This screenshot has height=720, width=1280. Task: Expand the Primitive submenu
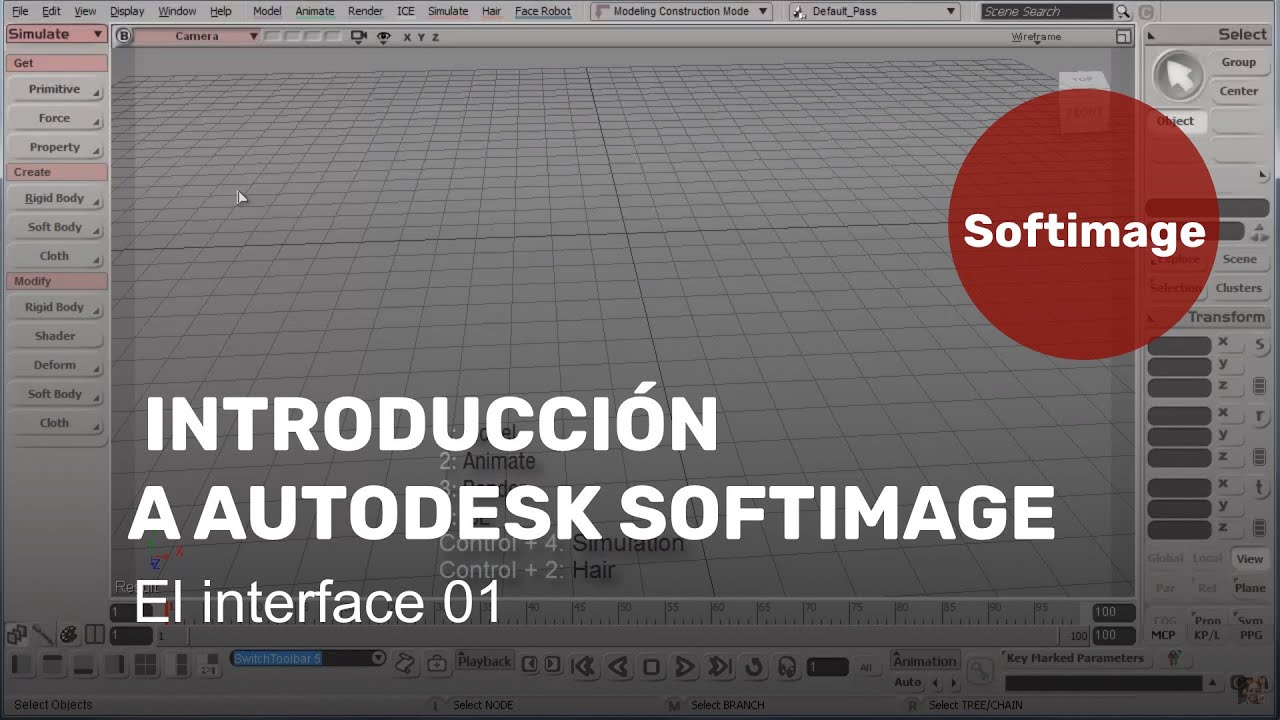[x=56, y=90]
